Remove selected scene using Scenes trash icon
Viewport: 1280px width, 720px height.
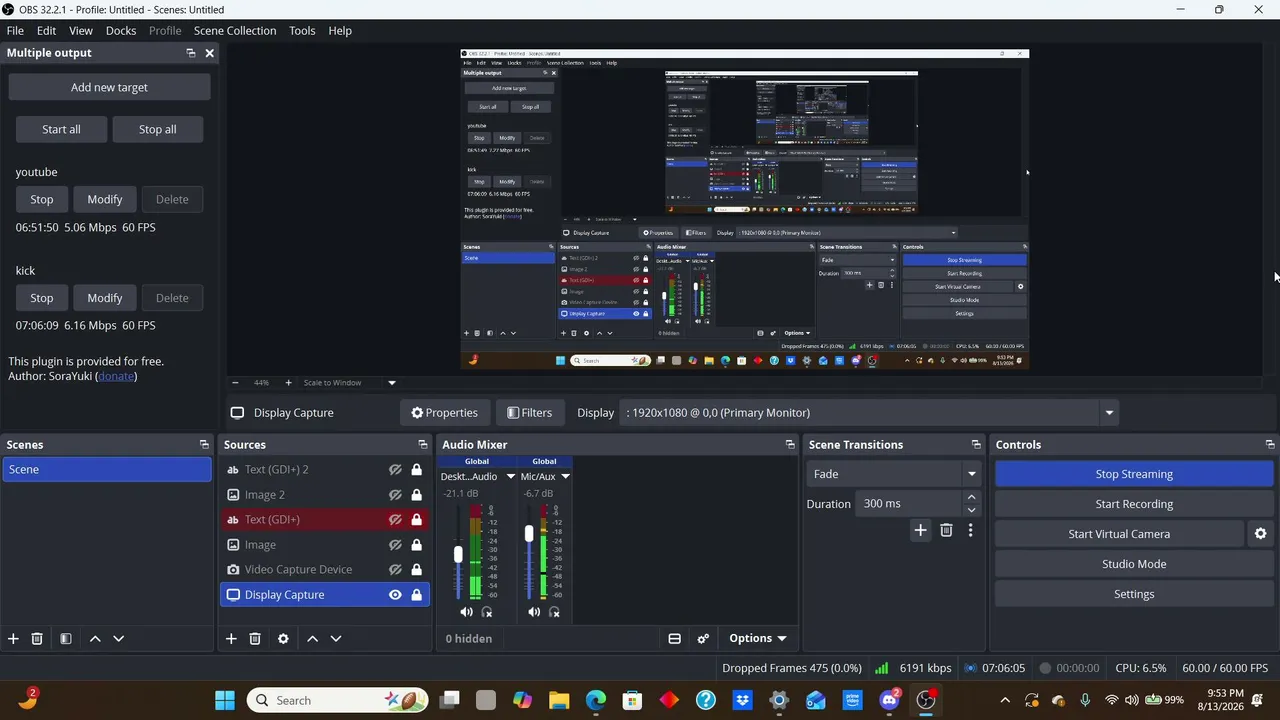pyautogui.click(x=37, y=639)
